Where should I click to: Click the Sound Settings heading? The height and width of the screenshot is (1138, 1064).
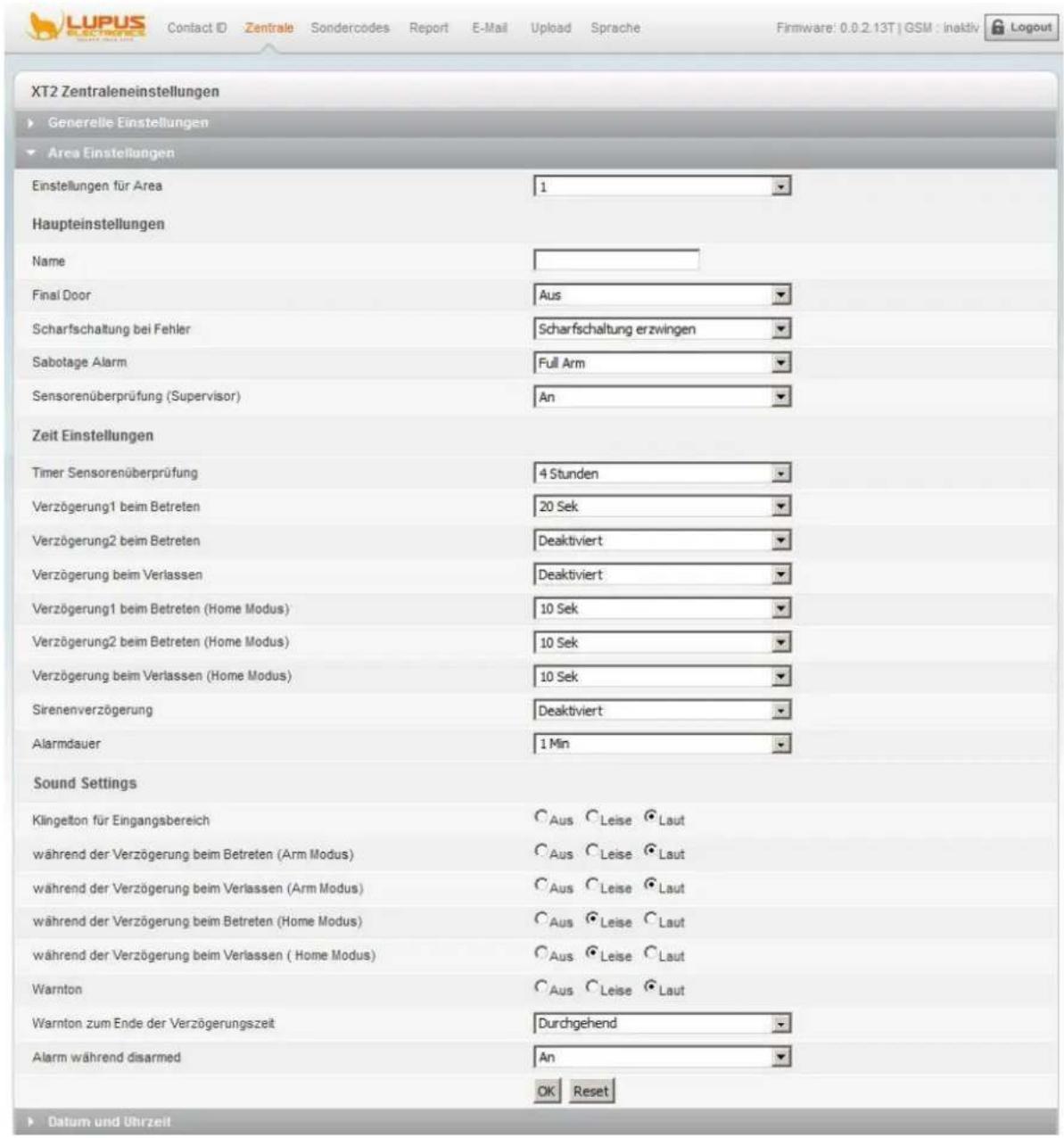tap(85, 783)
